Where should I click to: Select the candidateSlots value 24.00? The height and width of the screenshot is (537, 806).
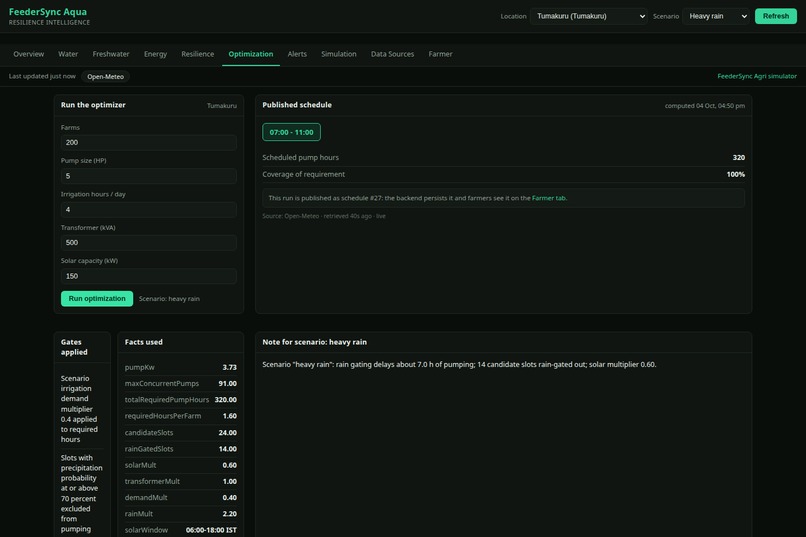[227, 433]
